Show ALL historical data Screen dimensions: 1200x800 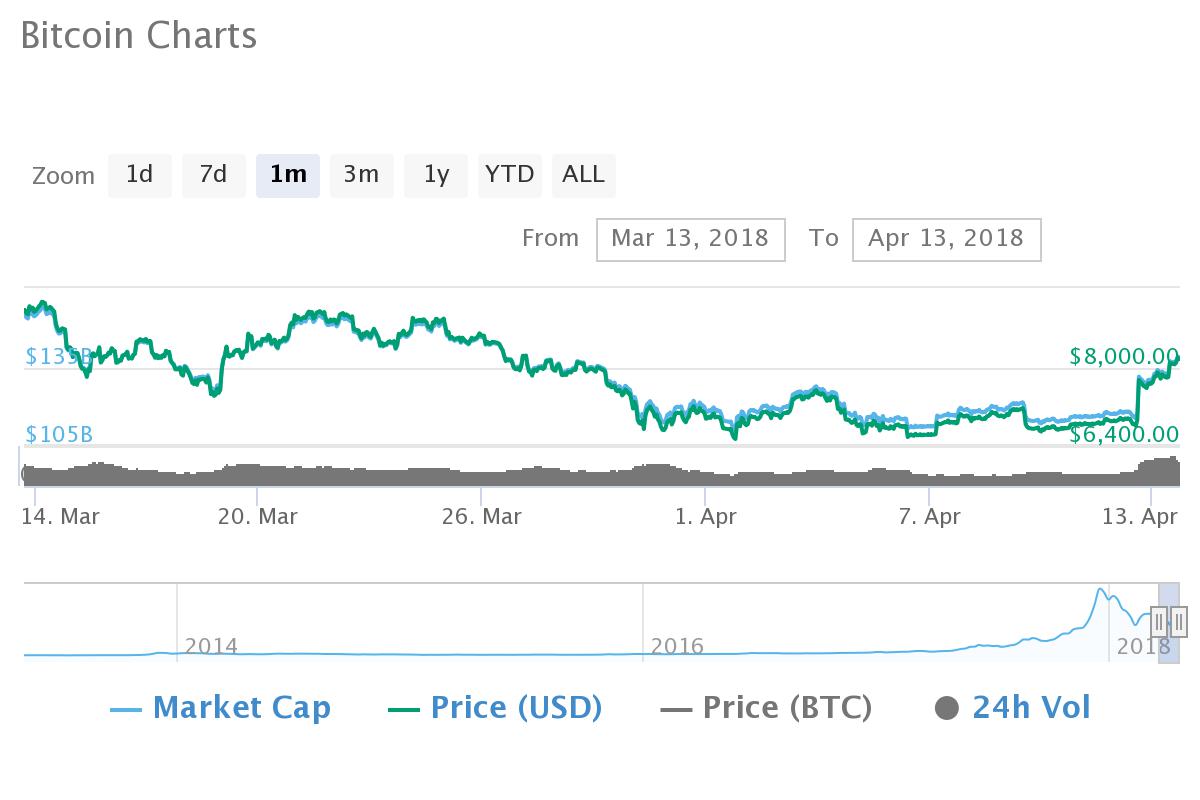583,175
